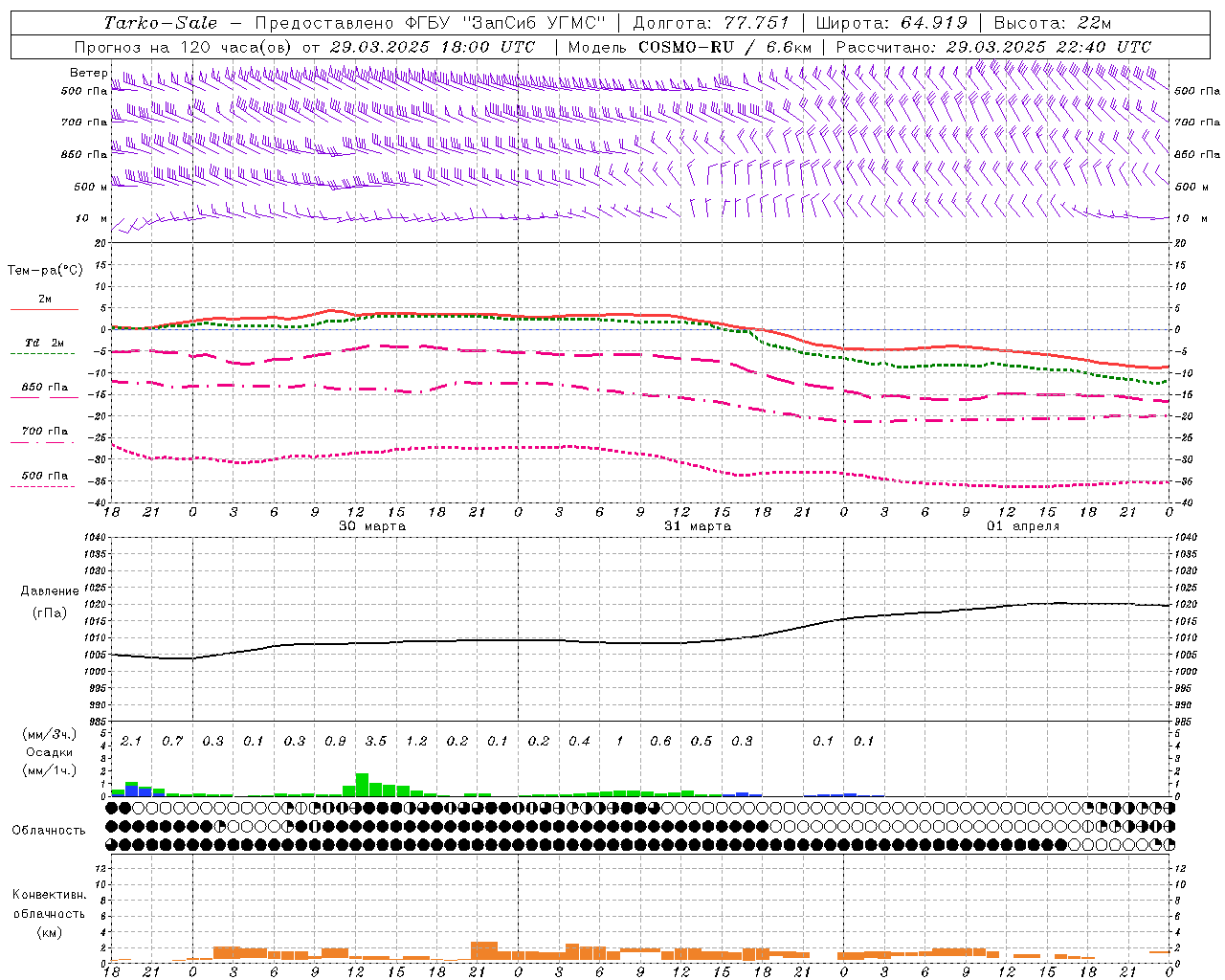This screenshot has width=1225, height=980.
Task: Click the 'Давление' pressure panel label
Action: [x=50, y=591]
